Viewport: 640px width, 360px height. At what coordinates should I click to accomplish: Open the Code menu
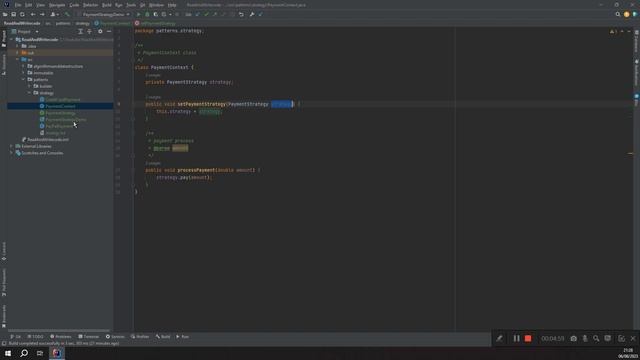[74, 5]
